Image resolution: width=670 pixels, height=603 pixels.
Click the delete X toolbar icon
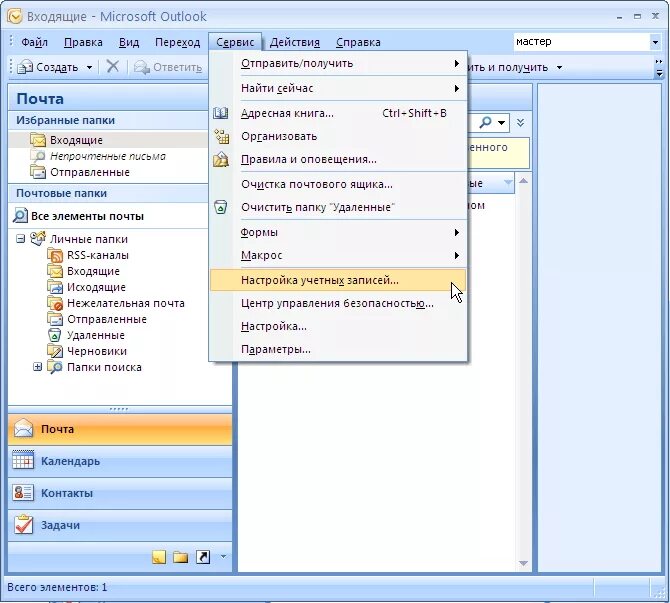[112, 66]
